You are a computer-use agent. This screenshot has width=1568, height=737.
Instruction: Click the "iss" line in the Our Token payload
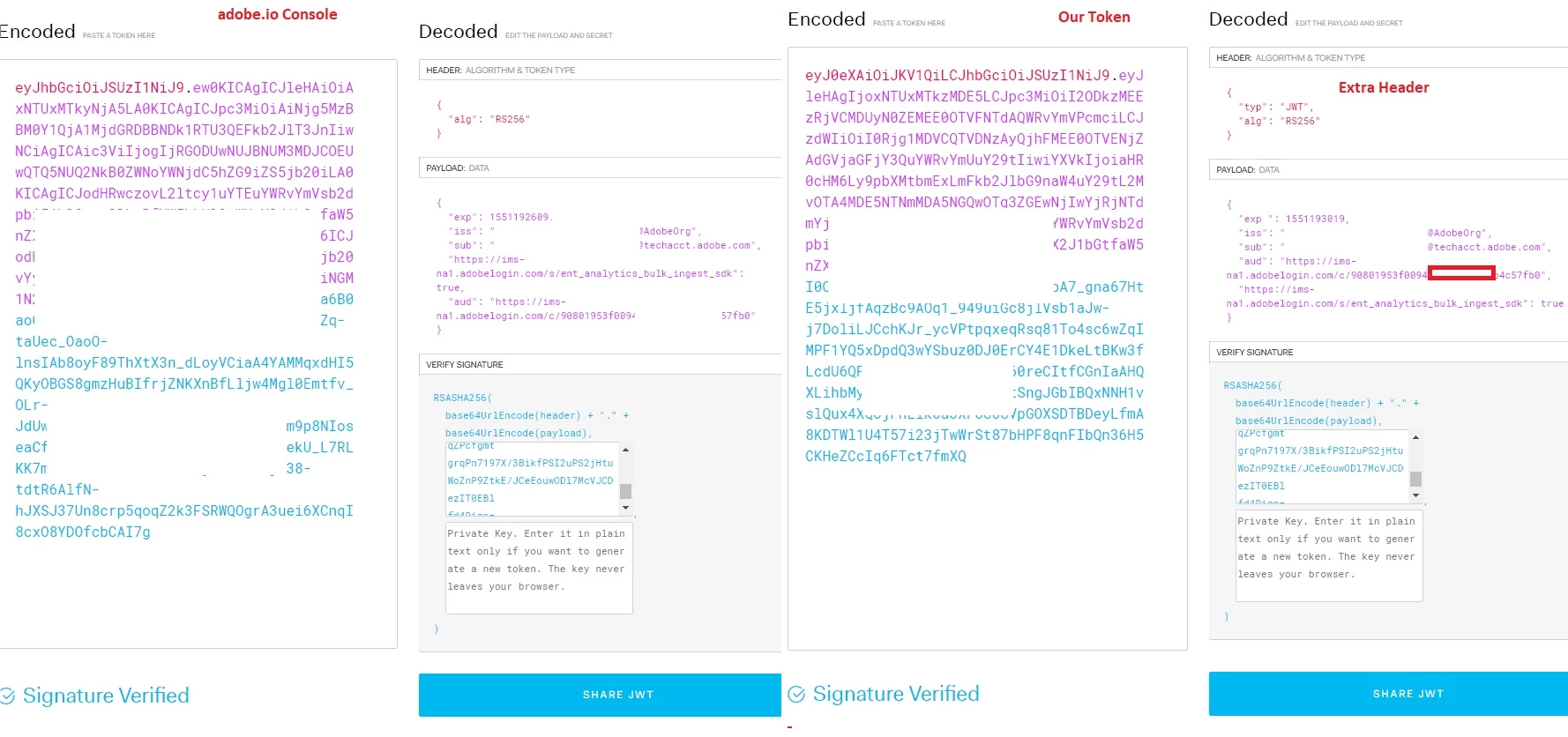tap(1365, 233)
